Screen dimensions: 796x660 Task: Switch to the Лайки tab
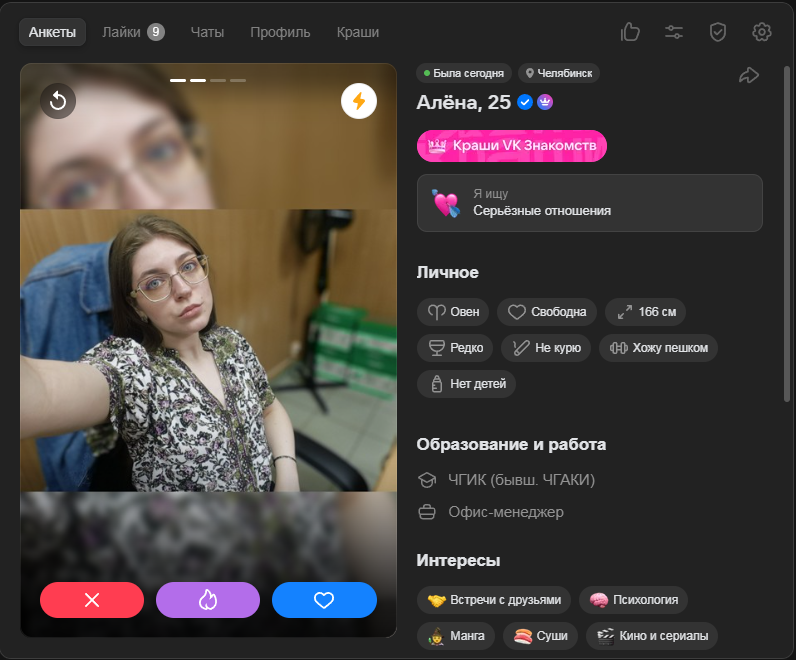tap(133, 32)
